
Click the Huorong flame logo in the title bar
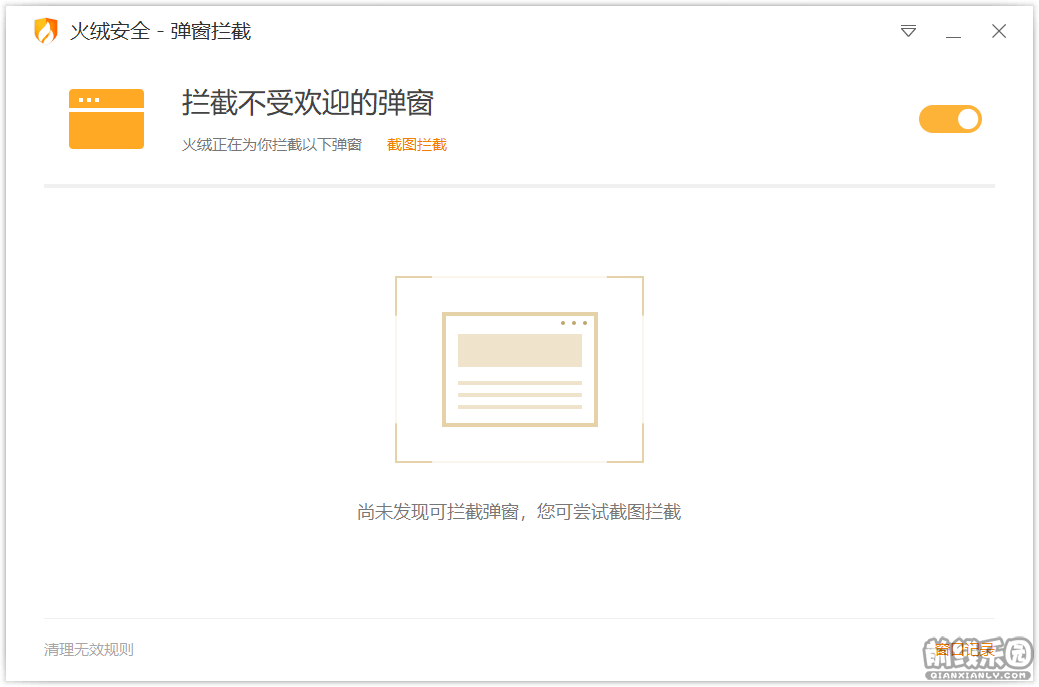44,31
